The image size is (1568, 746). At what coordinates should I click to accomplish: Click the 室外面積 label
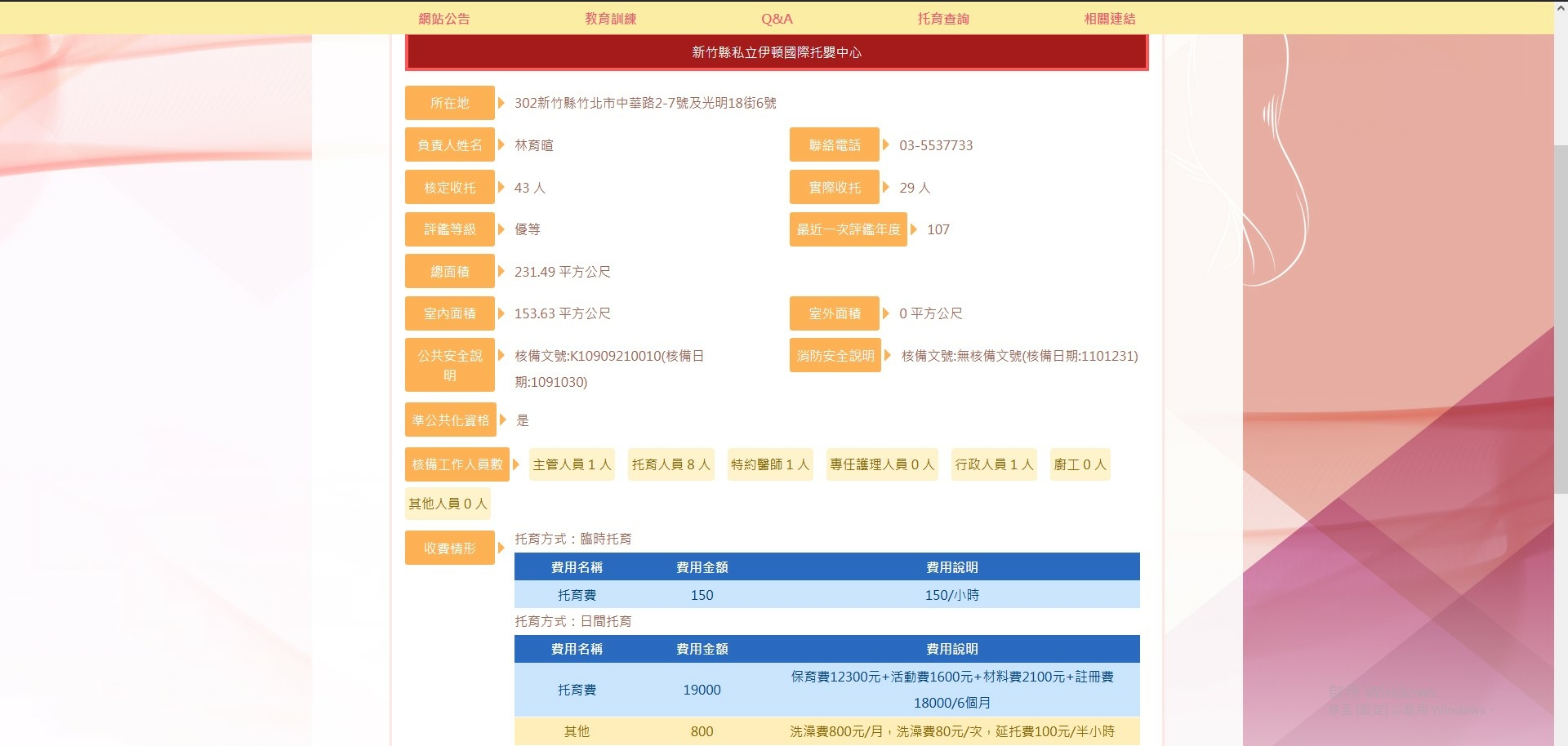[835, 313]
